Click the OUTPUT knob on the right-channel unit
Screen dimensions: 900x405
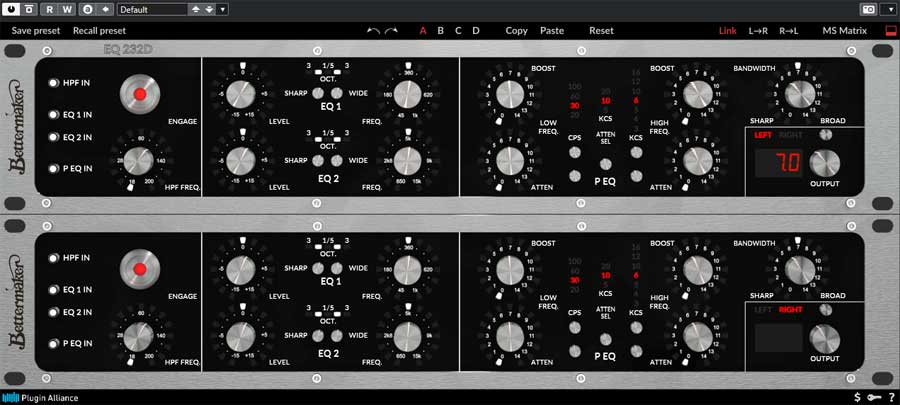click(x=825, y=338)
